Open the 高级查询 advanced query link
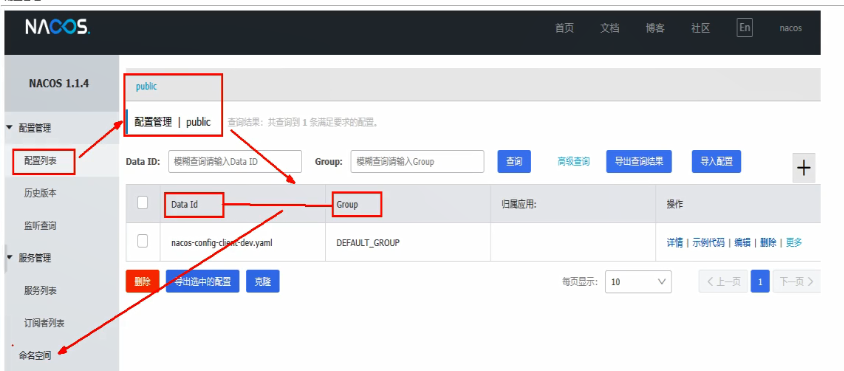The height and width of the screenshot is (371, 844). (573, 162)
